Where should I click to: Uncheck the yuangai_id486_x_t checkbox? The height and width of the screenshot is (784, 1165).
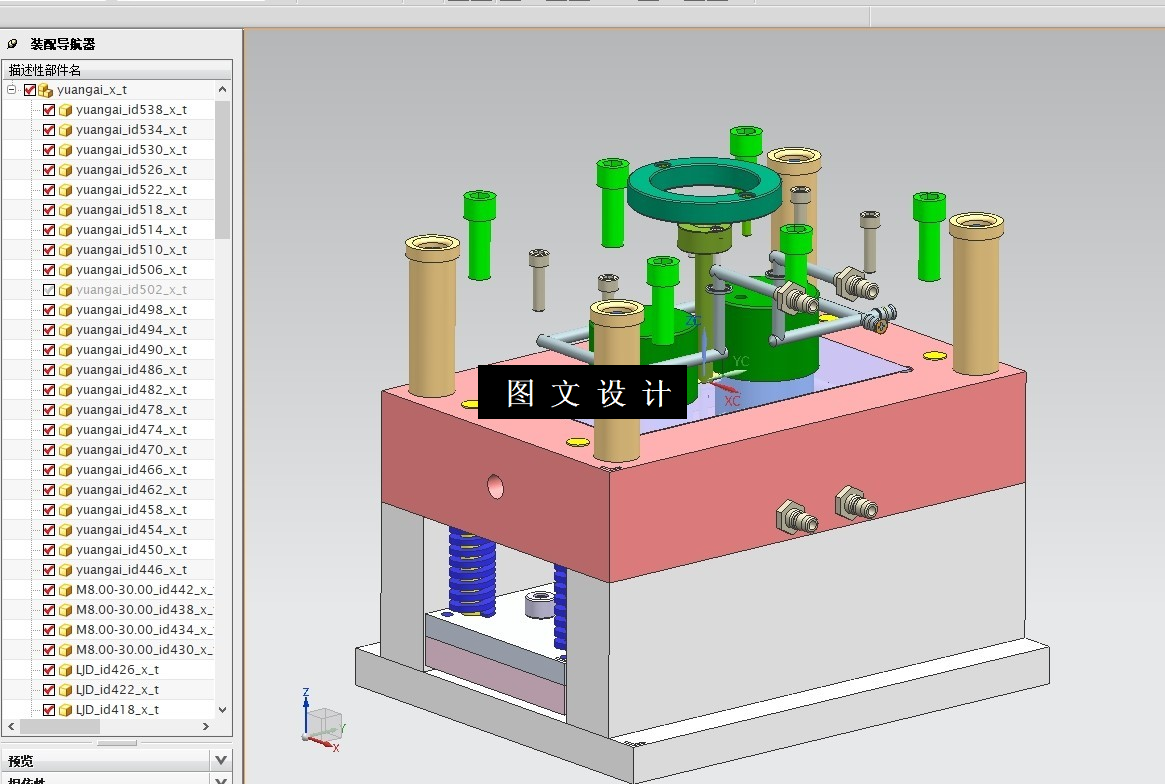pyautogui.click(x=49, y=370)
